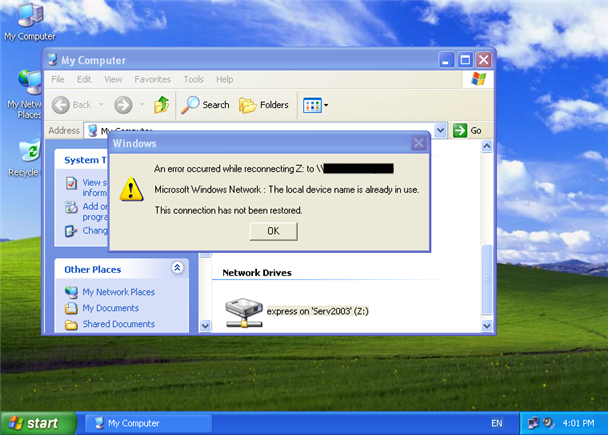The image size is (608, 435).
Task: Toggle the Folders pane
Action: coord(264,105)
